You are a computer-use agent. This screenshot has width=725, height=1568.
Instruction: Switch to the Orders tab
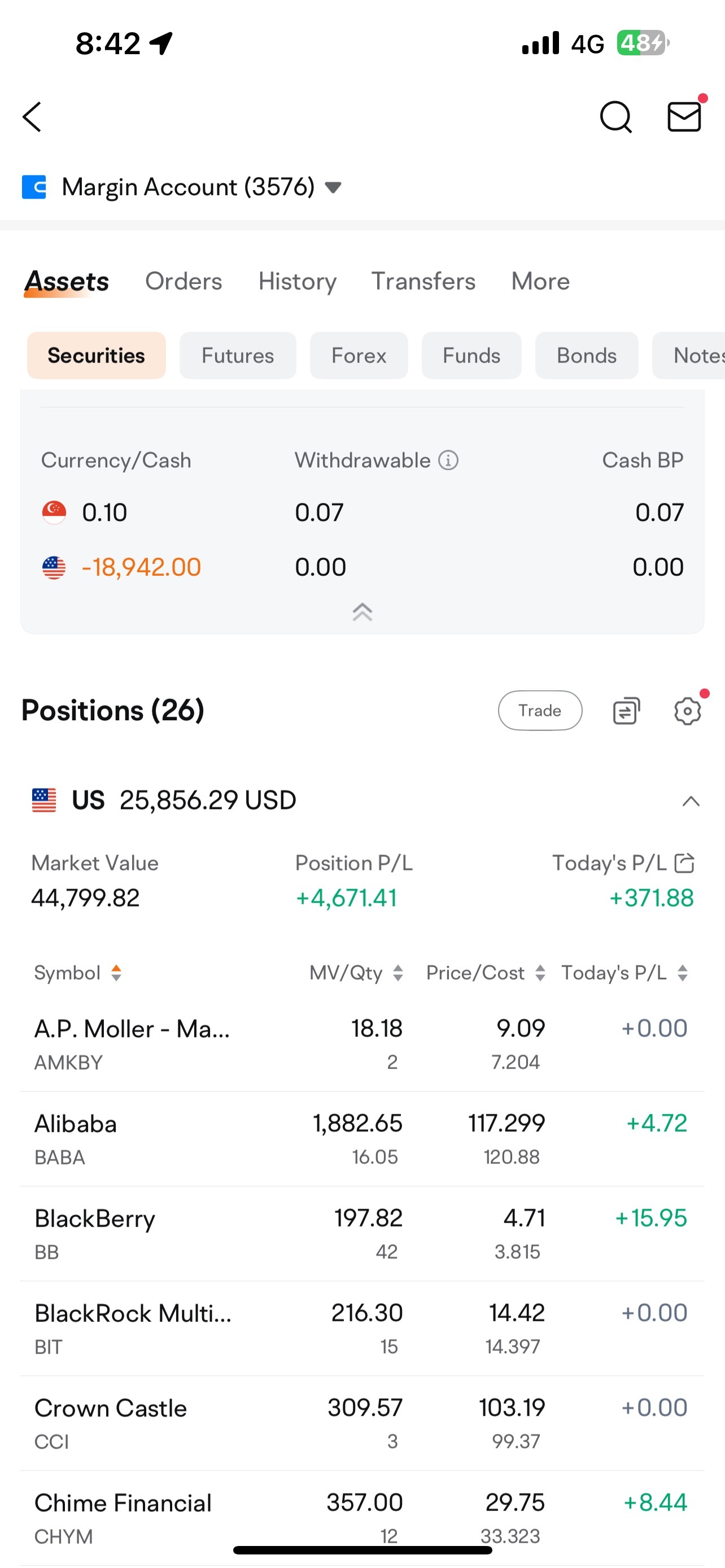point(184,281)
